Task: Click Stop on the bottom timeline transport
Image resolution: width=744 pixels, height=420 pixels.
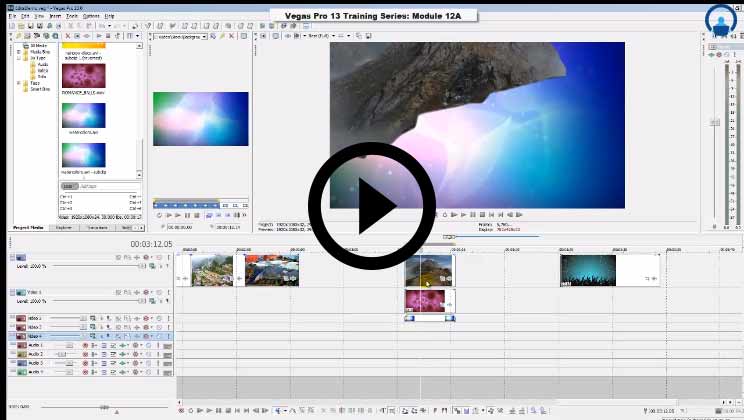Action: pos(228,411)
